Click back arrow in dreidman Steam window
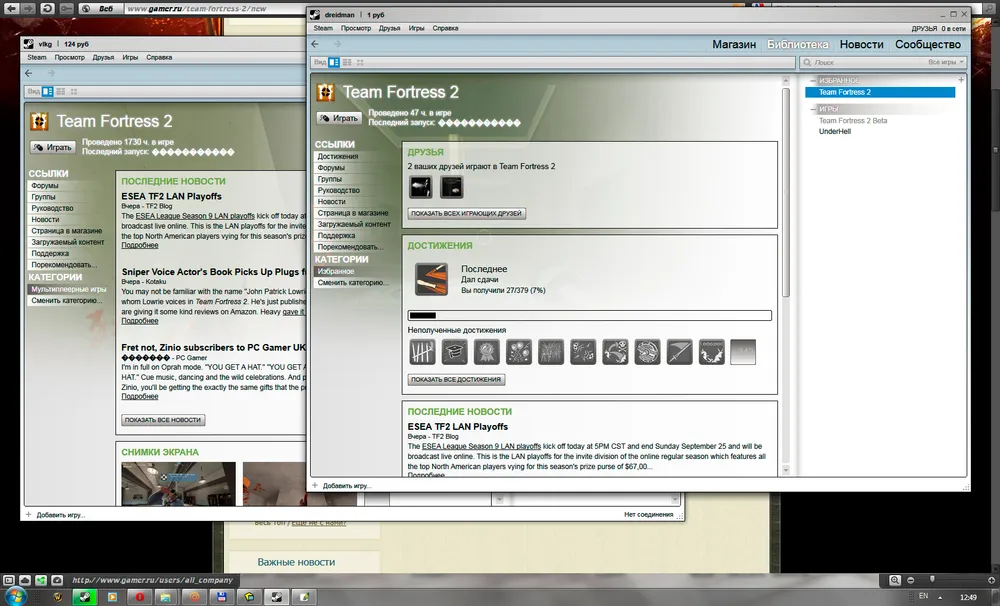This screenshot has height=606, width=1000. pos(315,44)
